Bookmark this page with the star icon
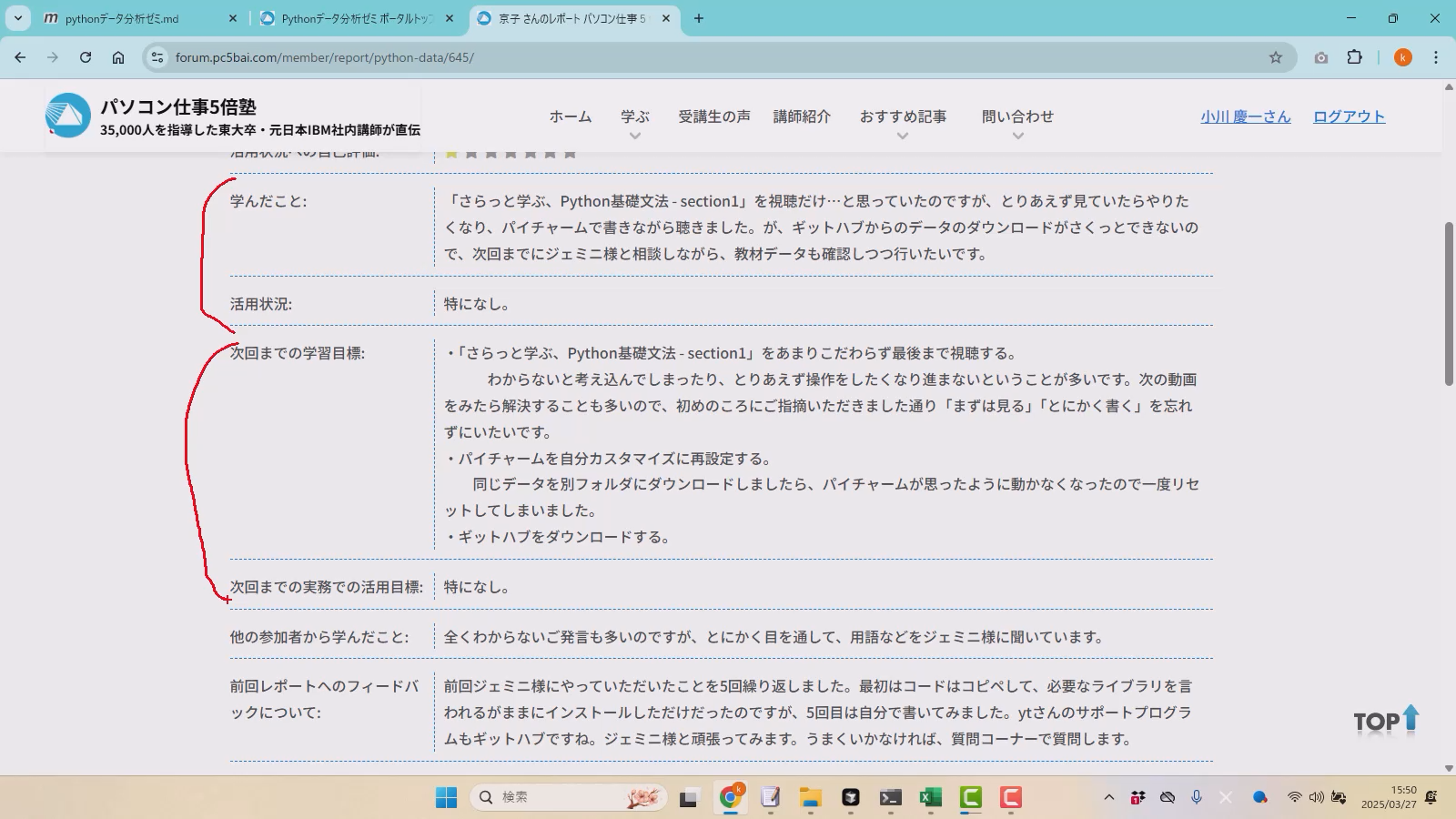 click(x=1275, y=57)
